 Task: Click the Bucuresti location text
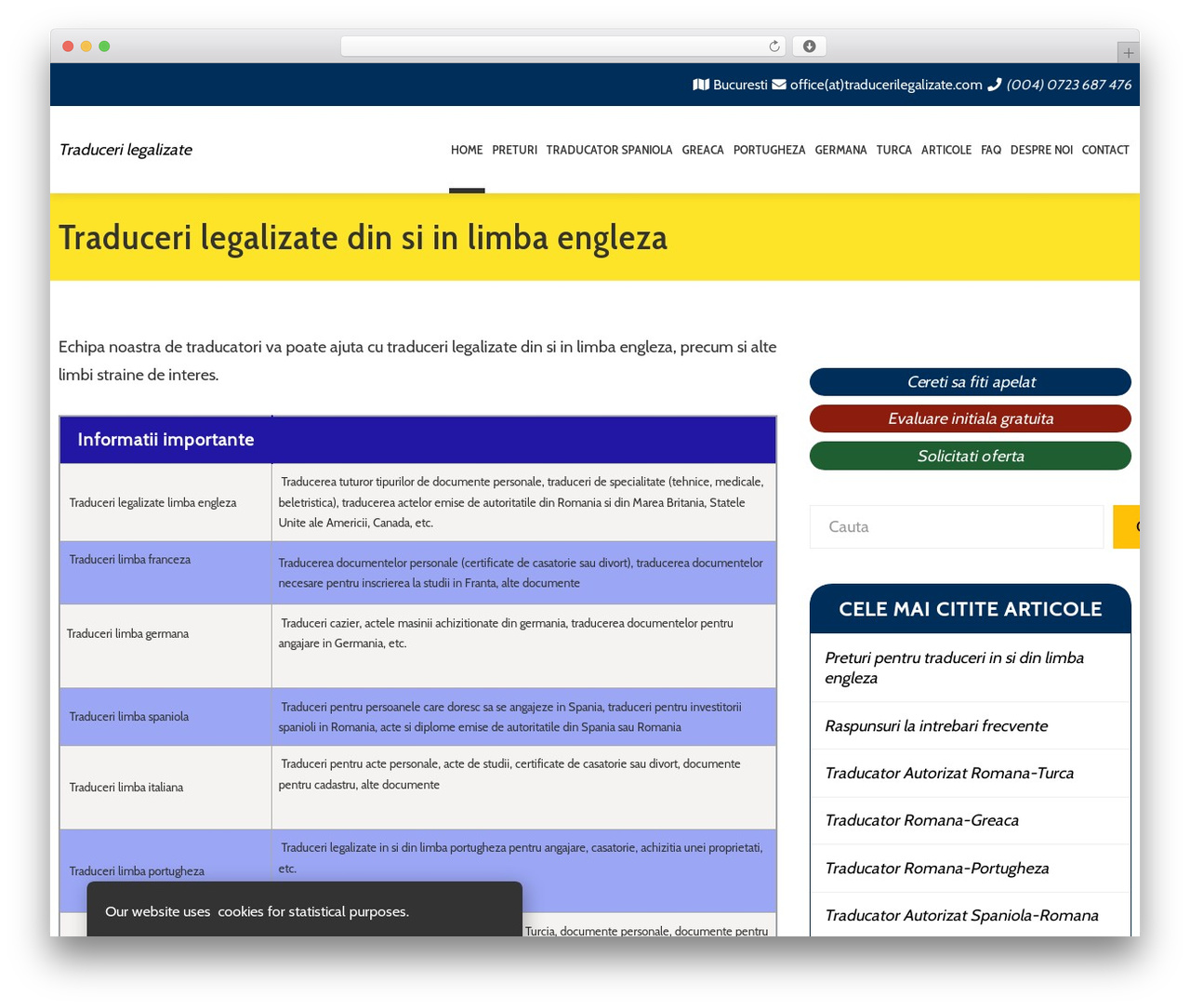(x=740, y=85)
